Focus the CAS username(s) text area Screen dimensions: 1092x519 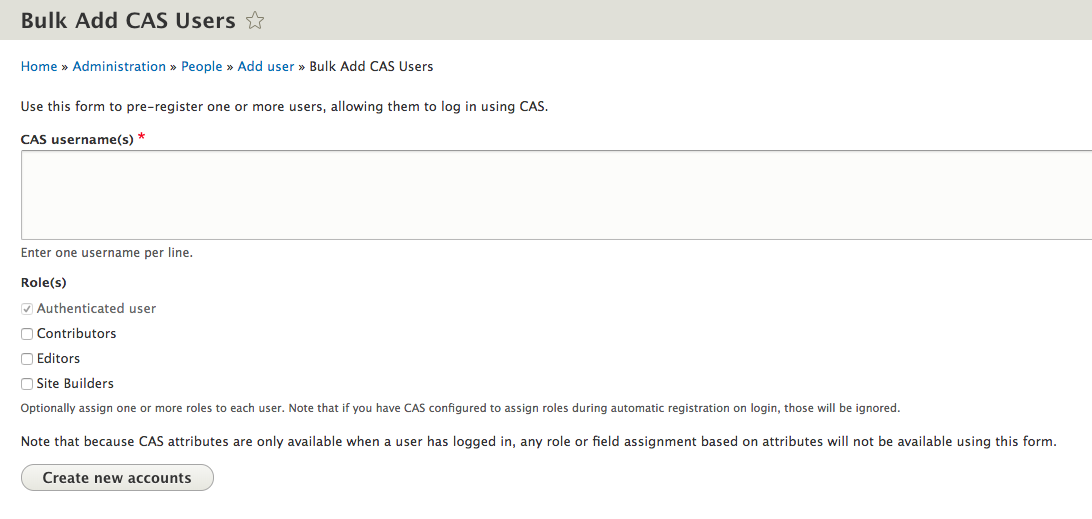(556, 195)
